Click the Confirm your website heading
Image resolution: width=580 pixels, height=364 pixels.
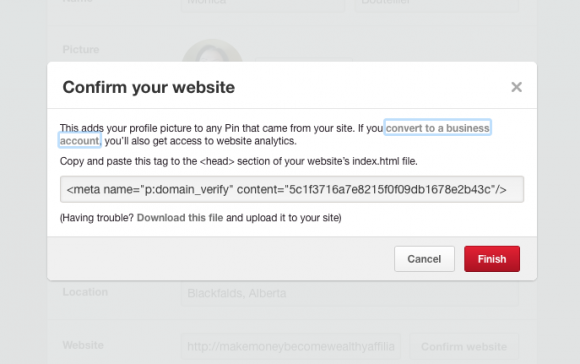point(149,87)
